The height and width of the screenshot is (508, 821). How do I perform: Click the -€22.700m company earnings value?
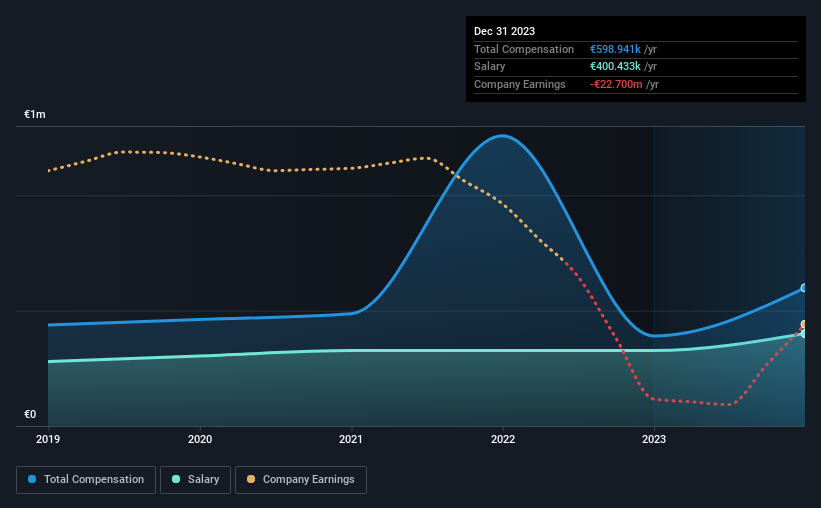click(616, 84)
